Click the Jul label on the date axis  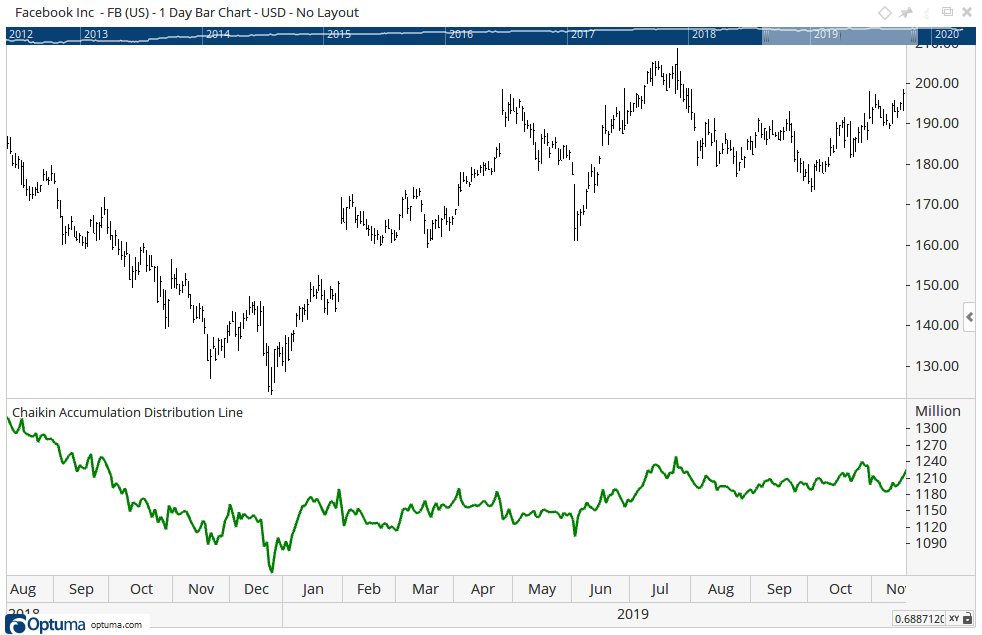[x=659, y=589]
